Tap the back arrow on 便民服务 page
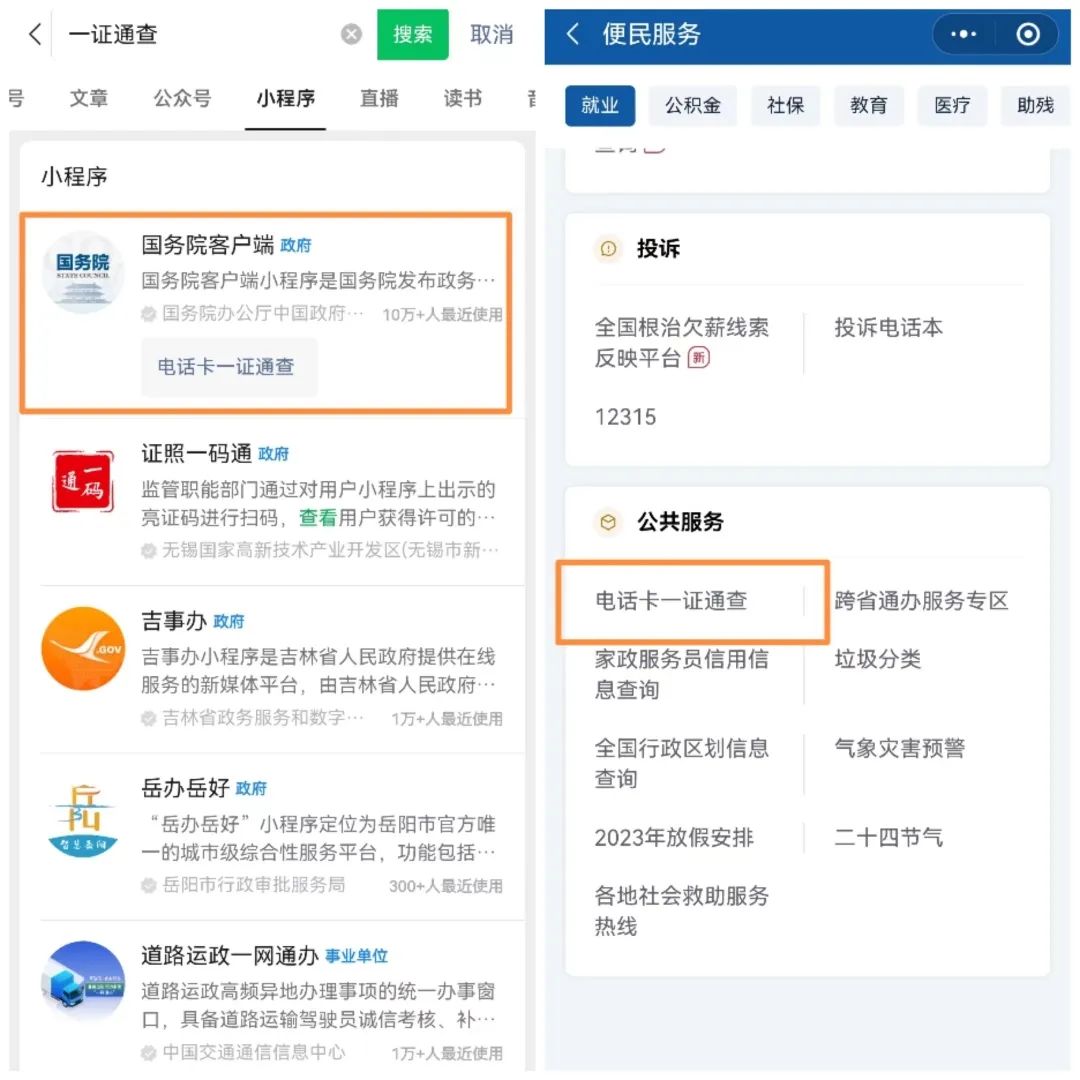Image resolution: width=1080 pixels, height=1080 pixels. [570, 33]
